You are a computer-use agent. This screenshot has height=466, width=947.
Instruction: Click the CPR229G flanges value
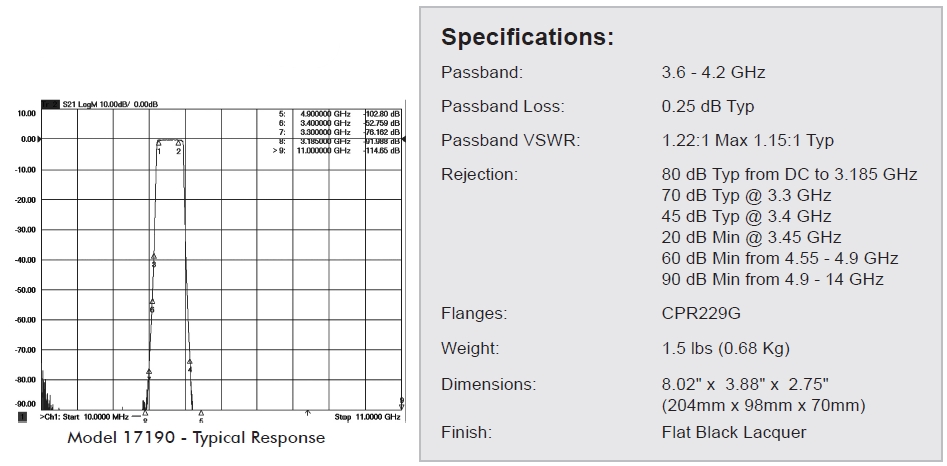[x=701, y=314]
